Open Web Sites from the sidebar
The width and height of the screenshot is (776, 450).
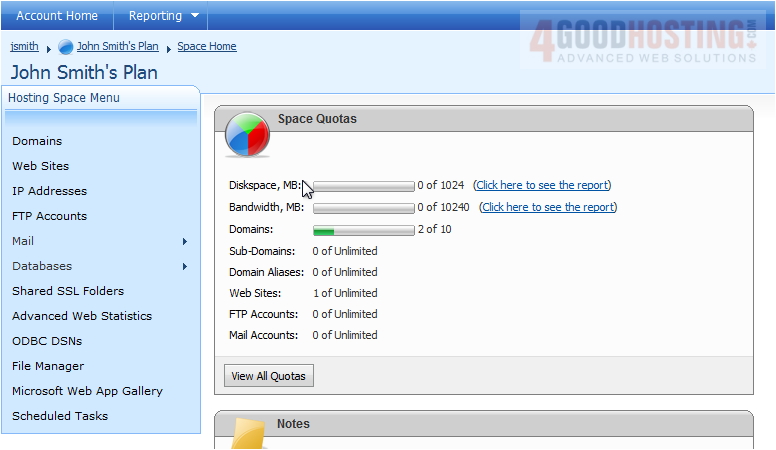(x=41, y=166)
